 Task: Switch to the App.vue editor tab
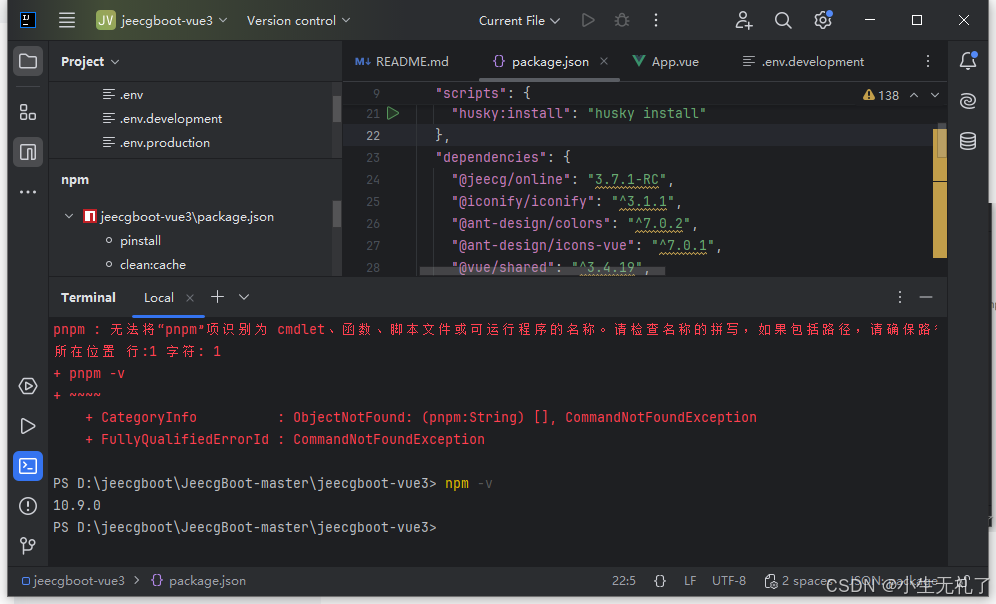pyautogui.click(x=666, y=62)
